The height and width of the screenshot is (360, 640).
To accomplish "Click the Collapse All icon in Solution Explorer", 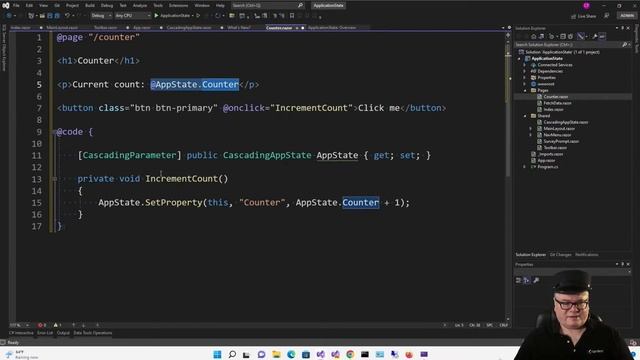I will [x=563, y=36].
